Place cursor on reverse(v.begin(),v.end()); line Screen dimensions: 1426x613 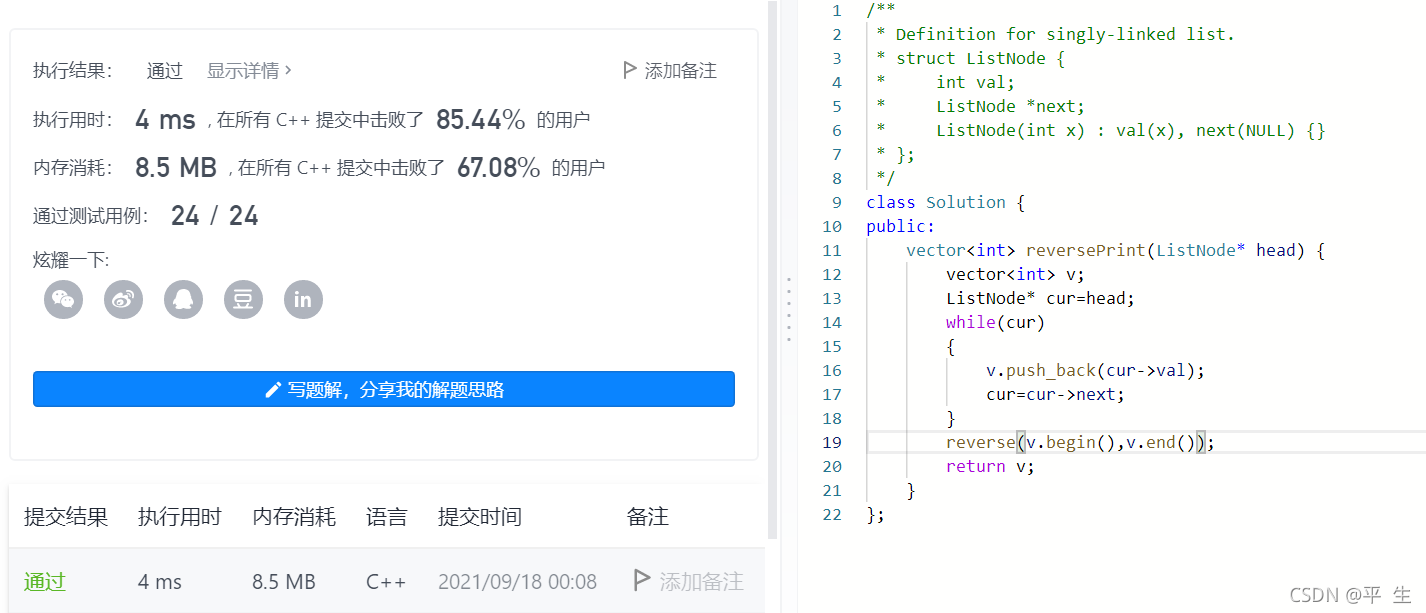coord(1080,442)
